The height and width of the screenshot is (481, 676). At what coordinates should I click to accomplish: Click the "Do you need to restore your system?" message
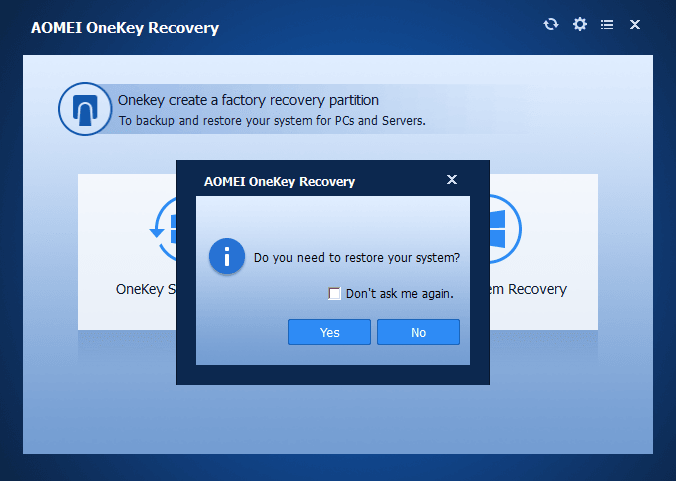point(357,258)
